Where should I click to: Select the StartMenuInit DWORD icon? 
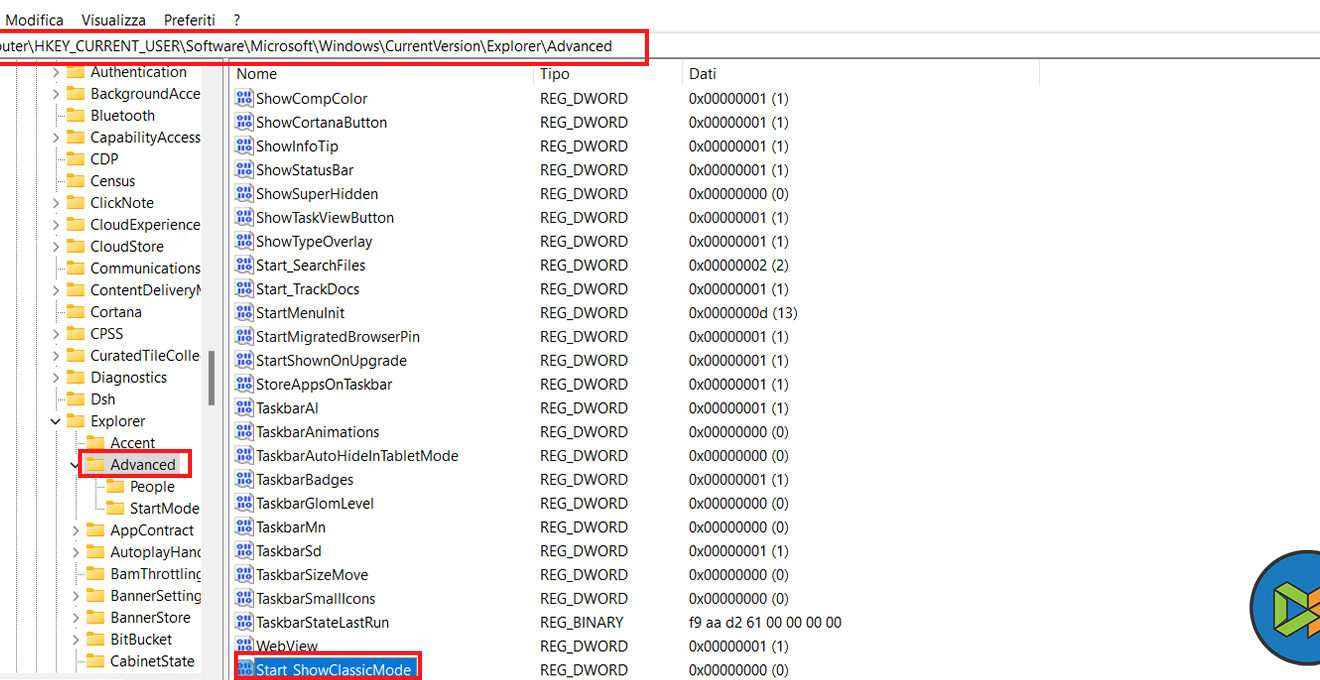pyautogui.click(x=244, y=313)
